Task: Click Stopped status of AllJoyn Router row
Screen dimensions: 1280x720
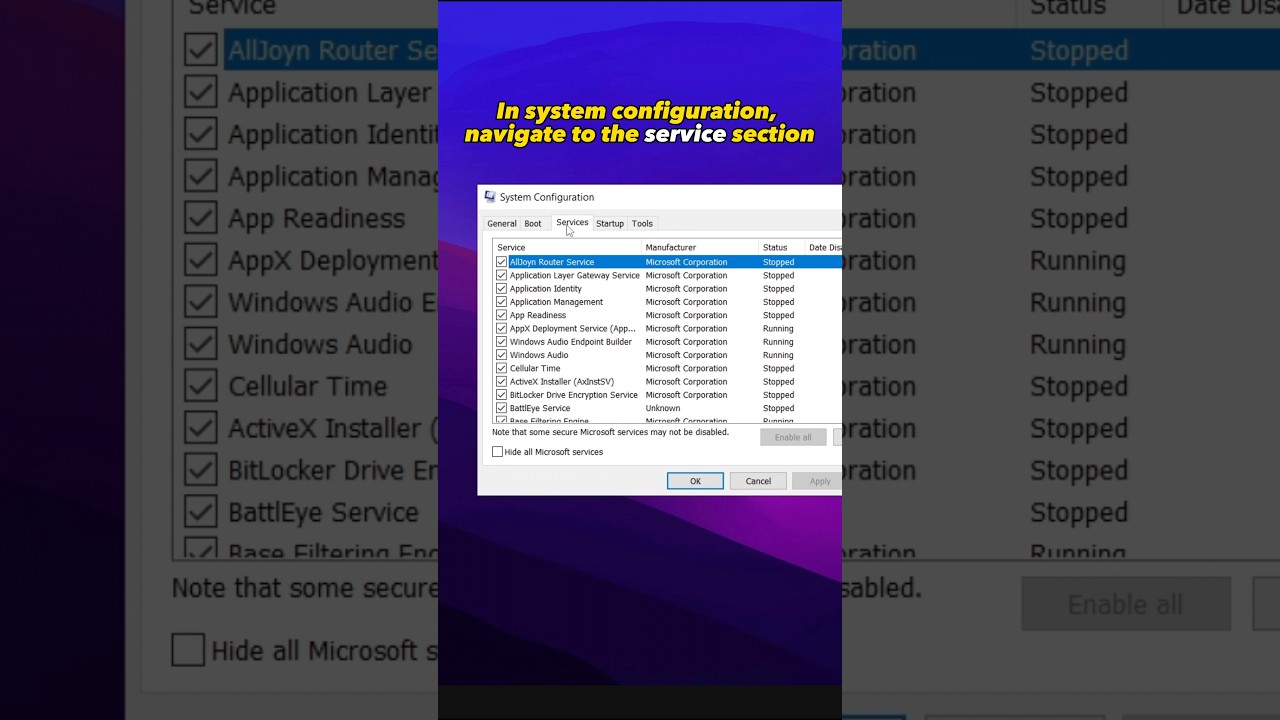Action: 779,262
